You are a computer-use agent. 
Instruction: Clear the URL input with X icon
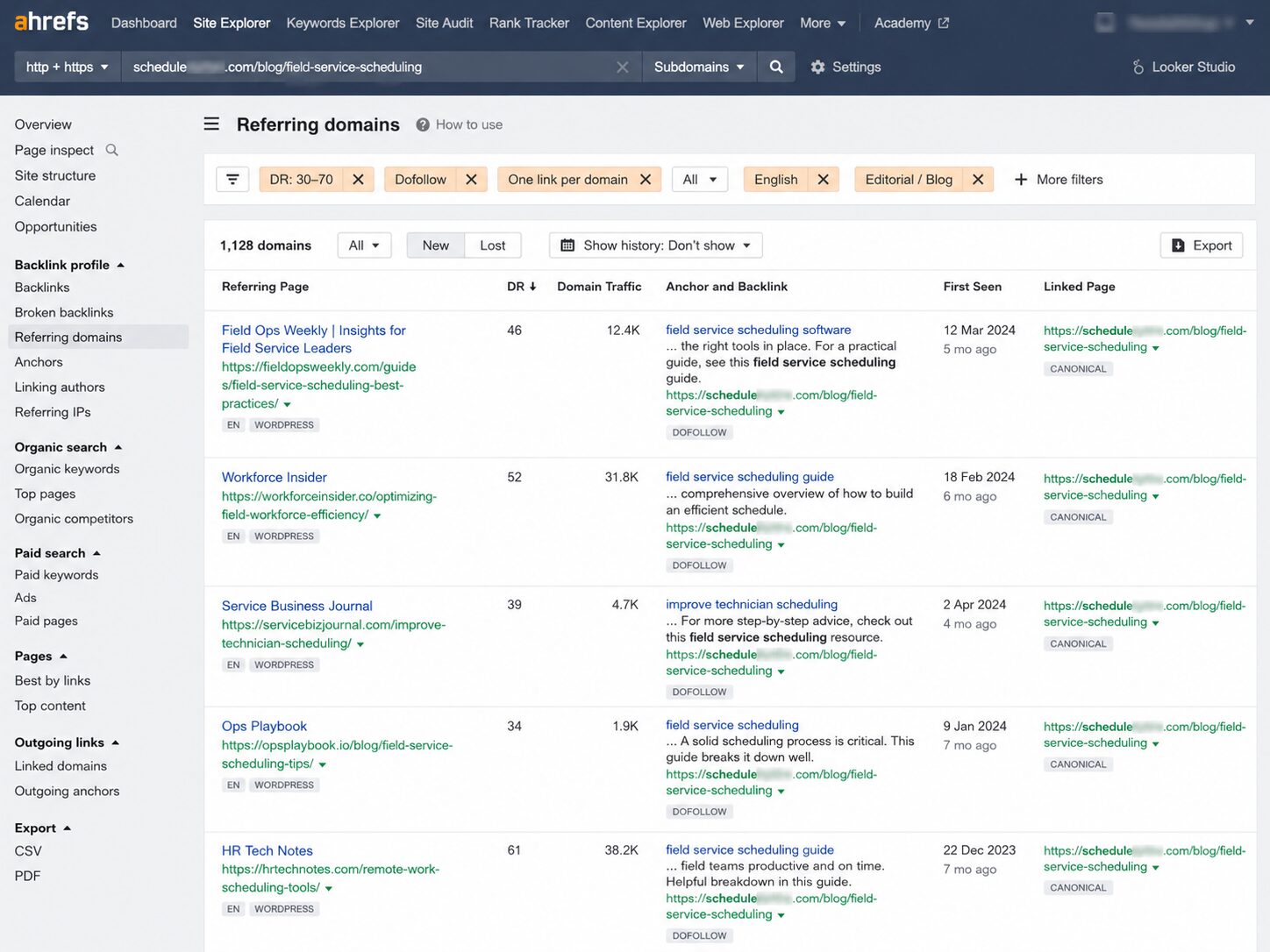(622, 67)
